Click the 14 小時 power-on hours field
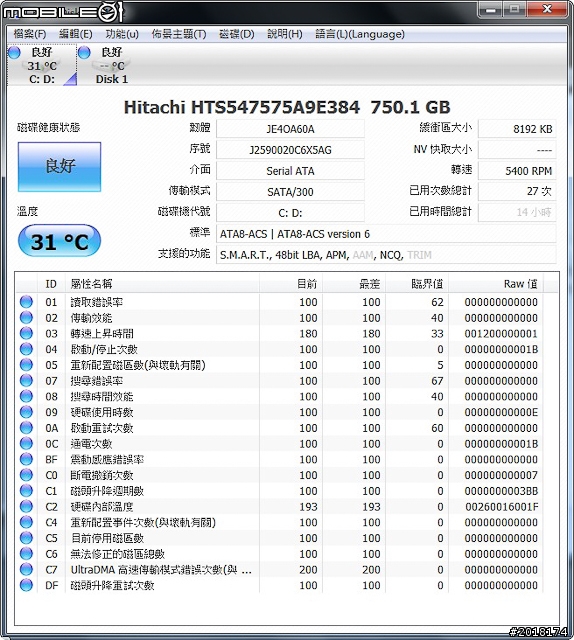The width and height of the screenshot is (574, 640). pos(517,212)
